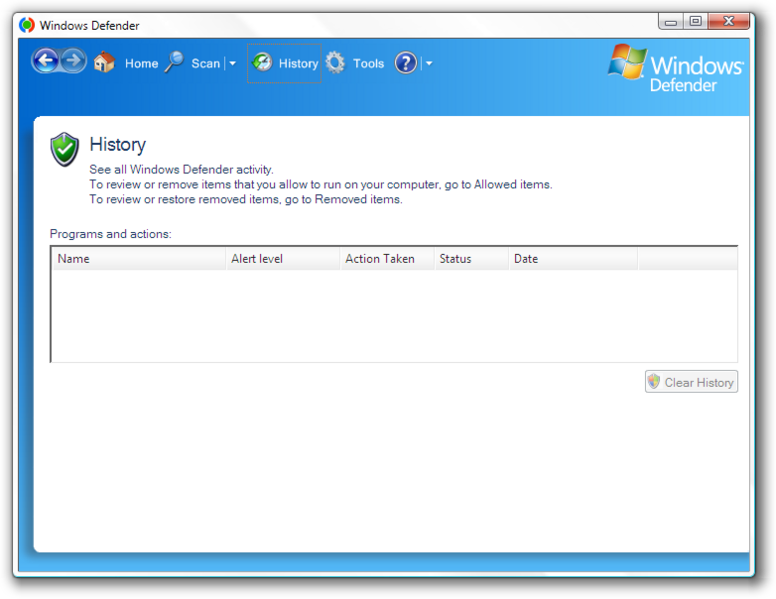The image size is (776, 599).
Task: Sort list by Name column header
Action: pos(139,258)
